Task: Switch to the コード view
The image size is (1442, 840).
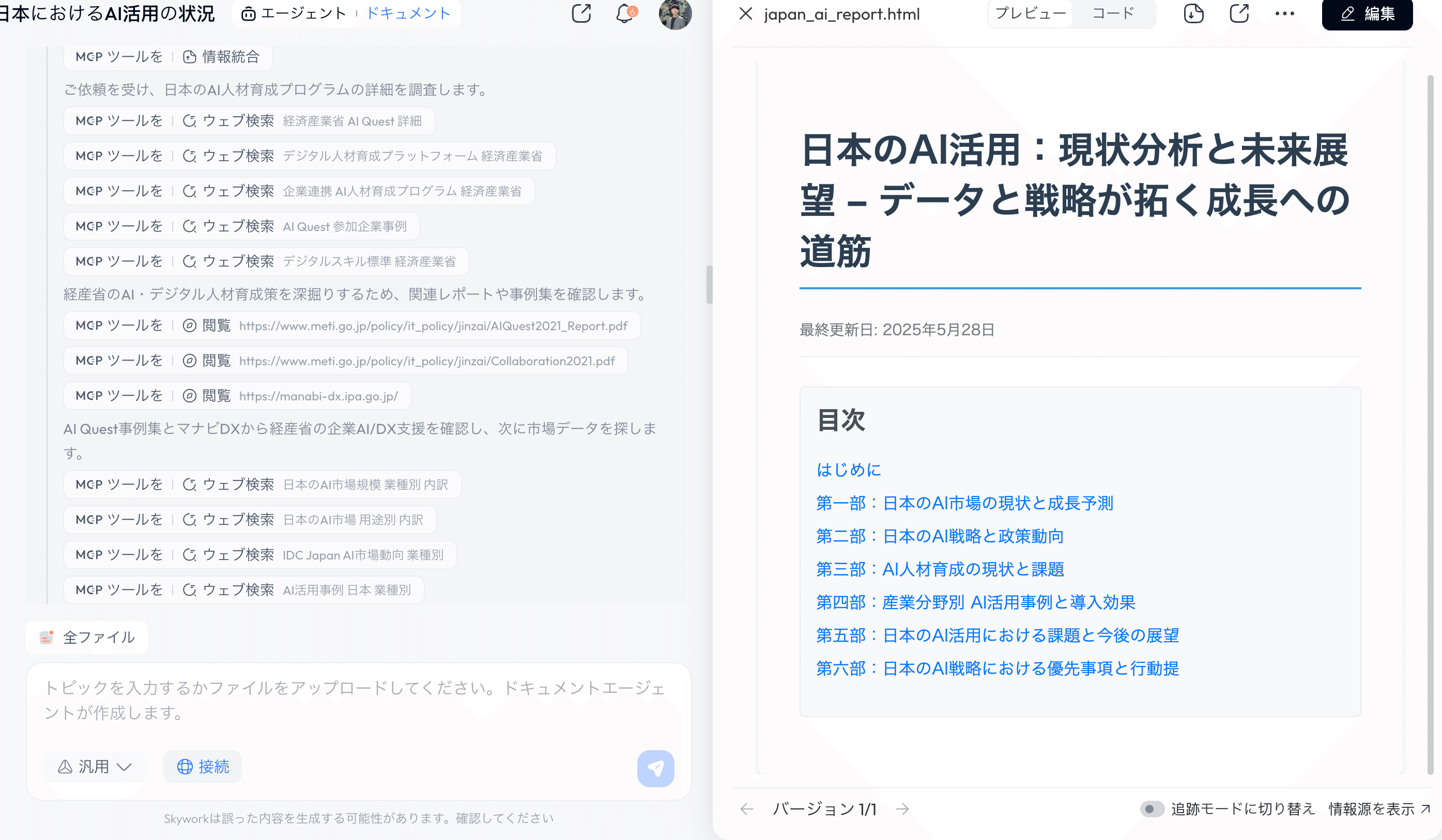Action: click(x=1113, y=13)
